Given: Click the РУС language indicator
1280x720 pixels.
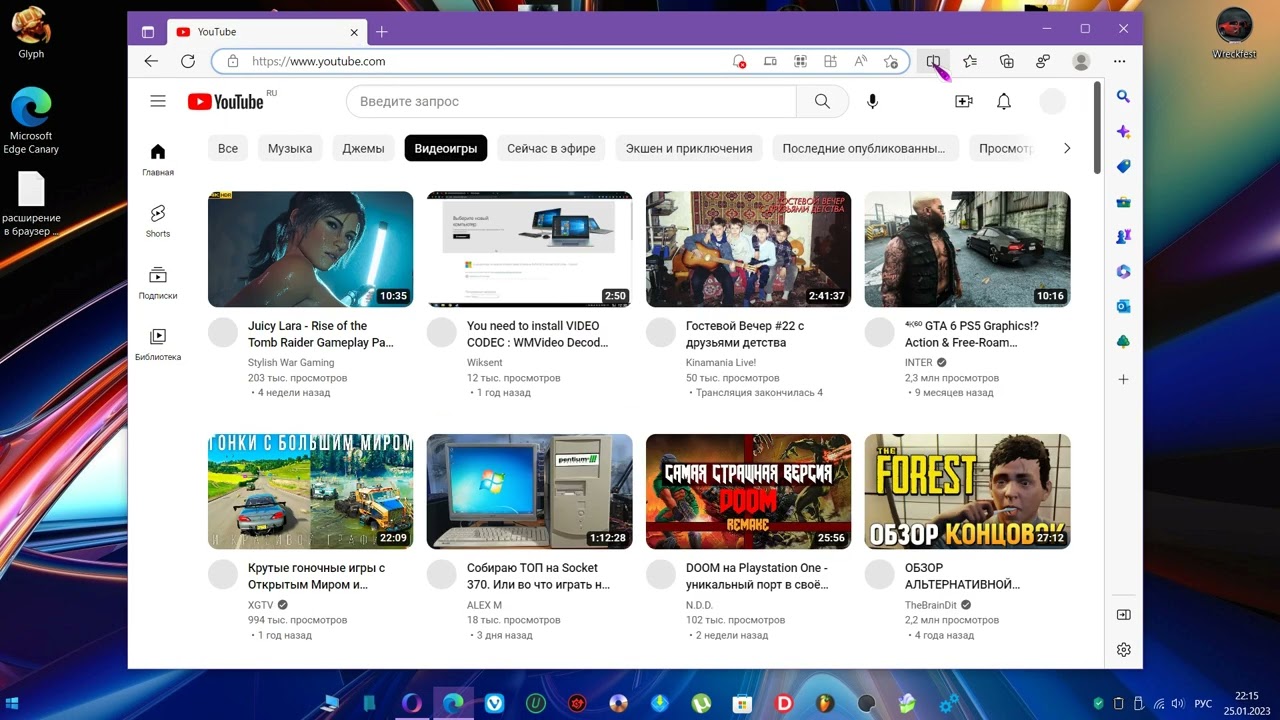Looking at the screenshot, I should pos(1204,703).
